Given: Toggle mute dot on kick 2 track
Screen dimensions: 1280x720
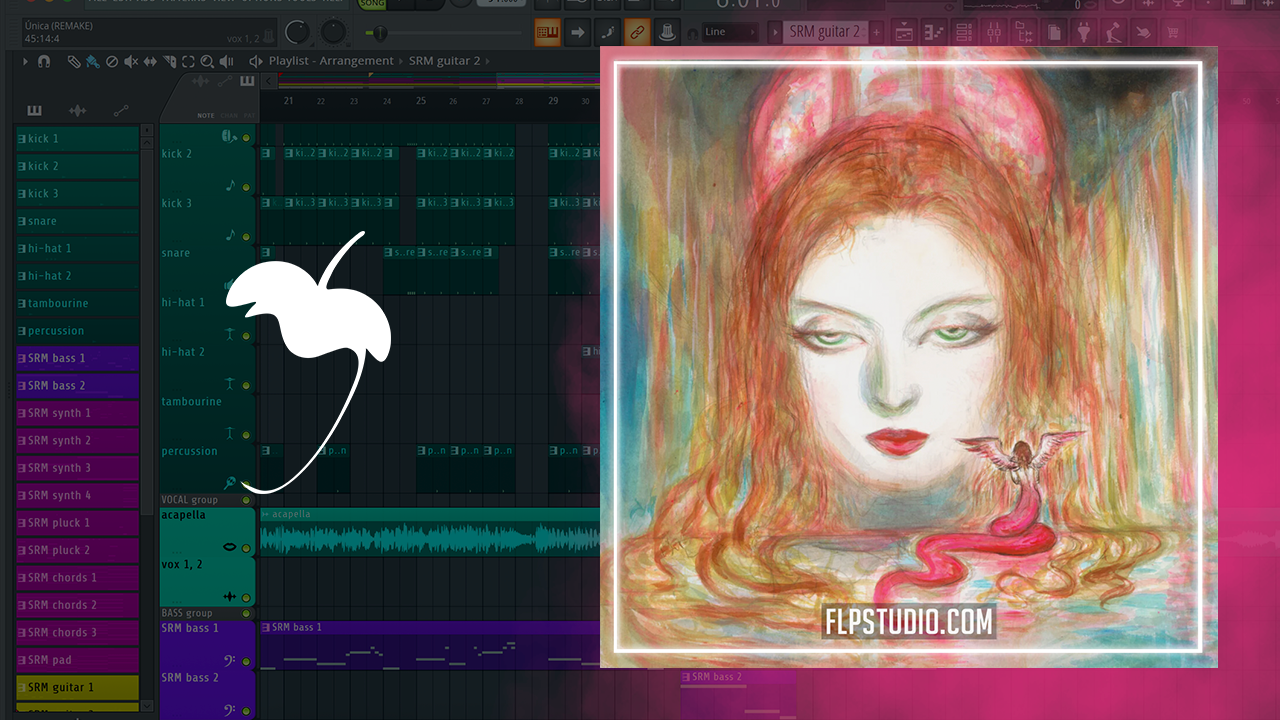Looking at the screenshot, I should [x=246, y=137].
